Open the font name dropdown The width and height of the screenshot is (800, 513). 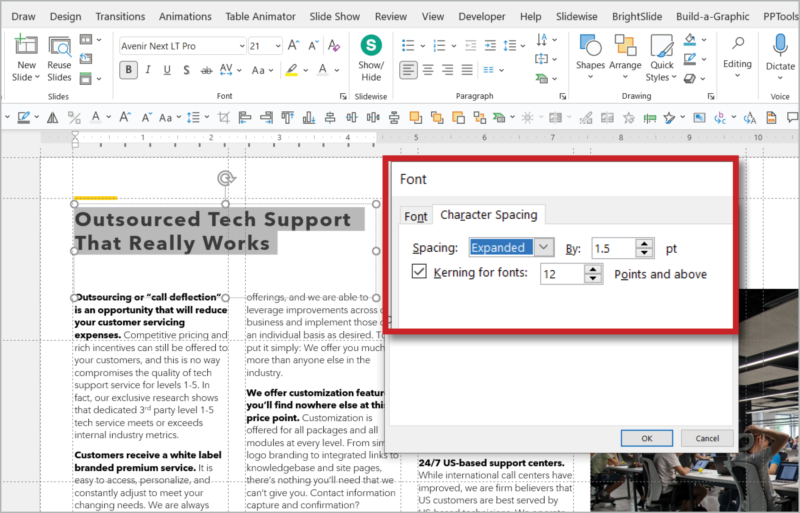242,46
